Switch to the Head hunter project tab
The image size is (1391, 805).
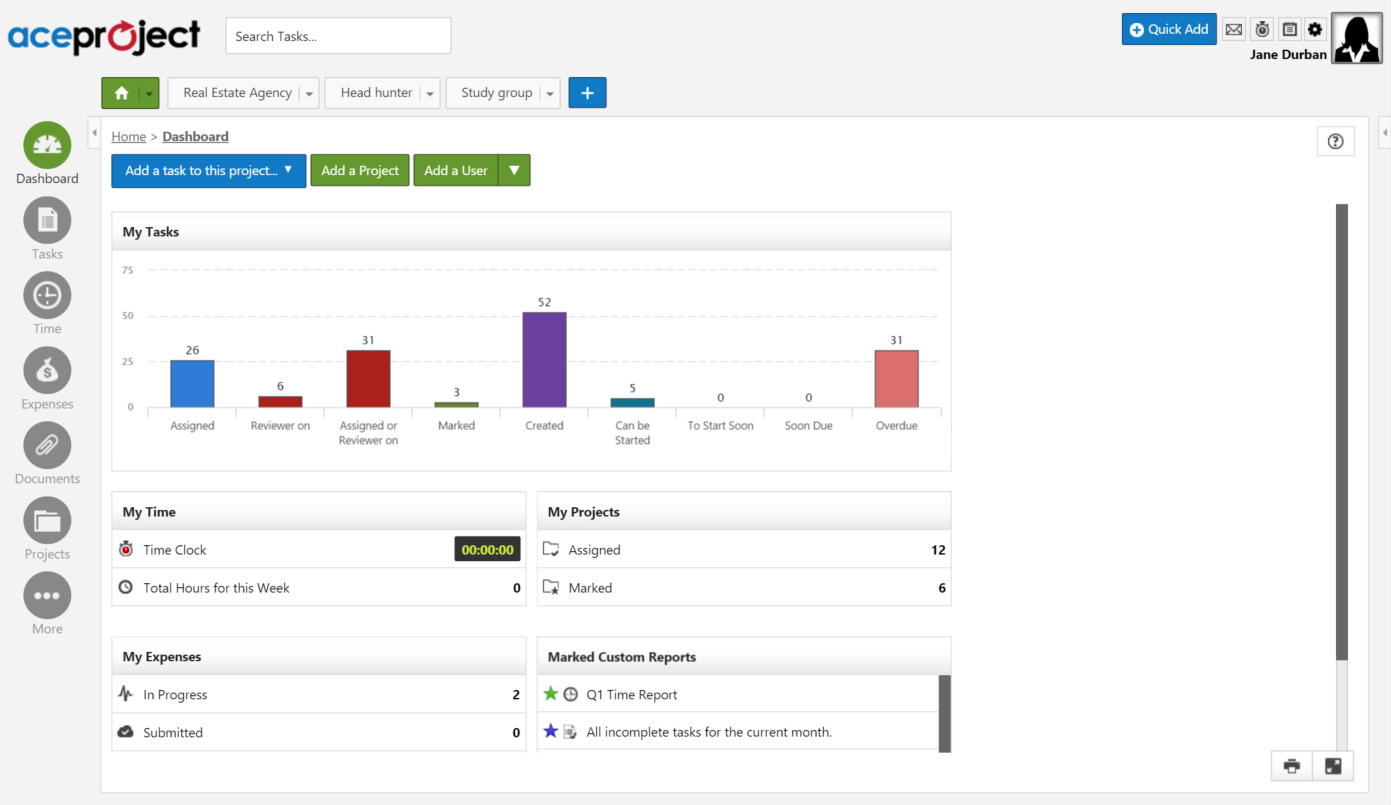point(376,93)
